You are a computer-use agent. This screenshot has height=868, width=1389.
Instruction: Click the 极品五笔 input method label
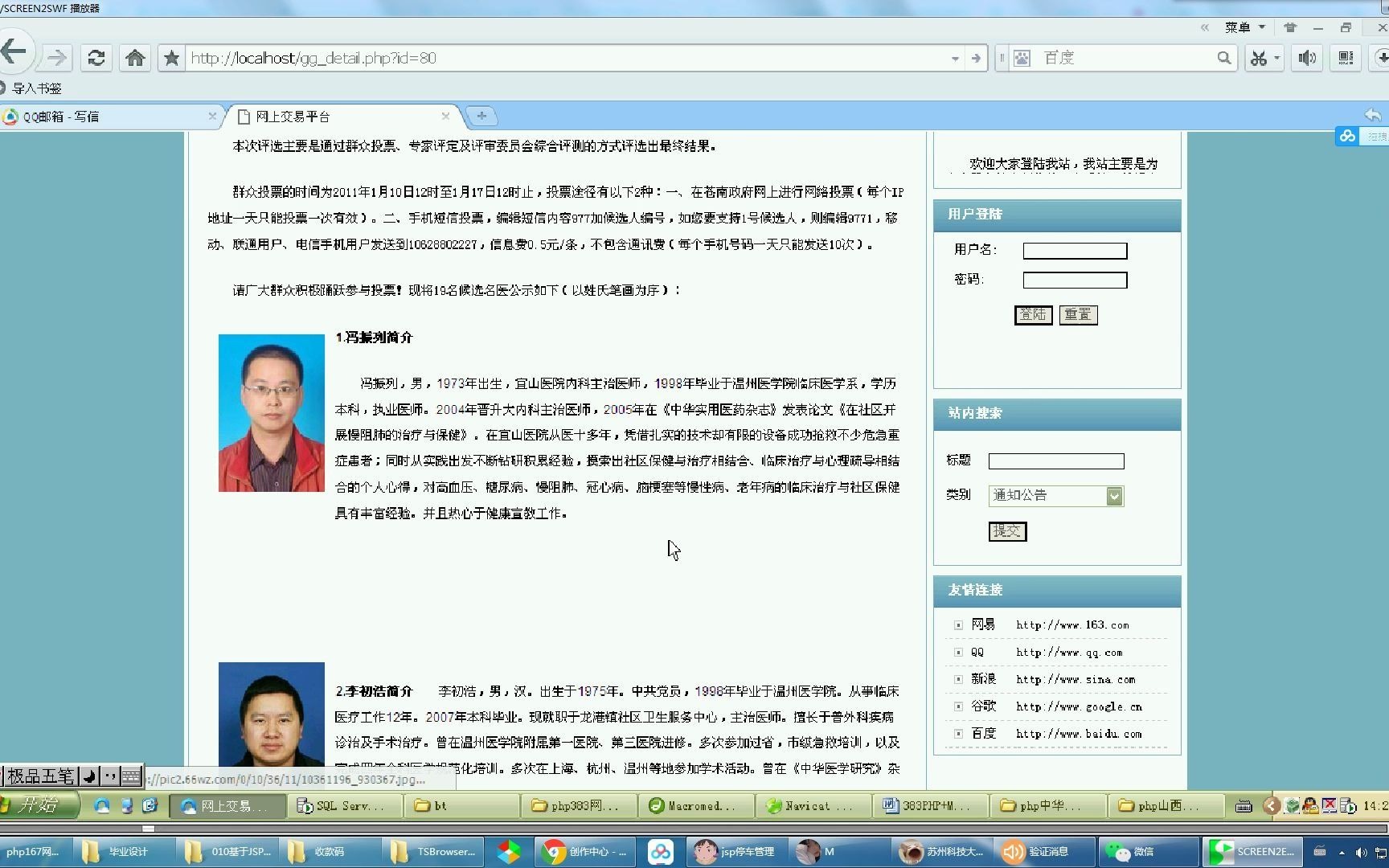pos(40,776)
